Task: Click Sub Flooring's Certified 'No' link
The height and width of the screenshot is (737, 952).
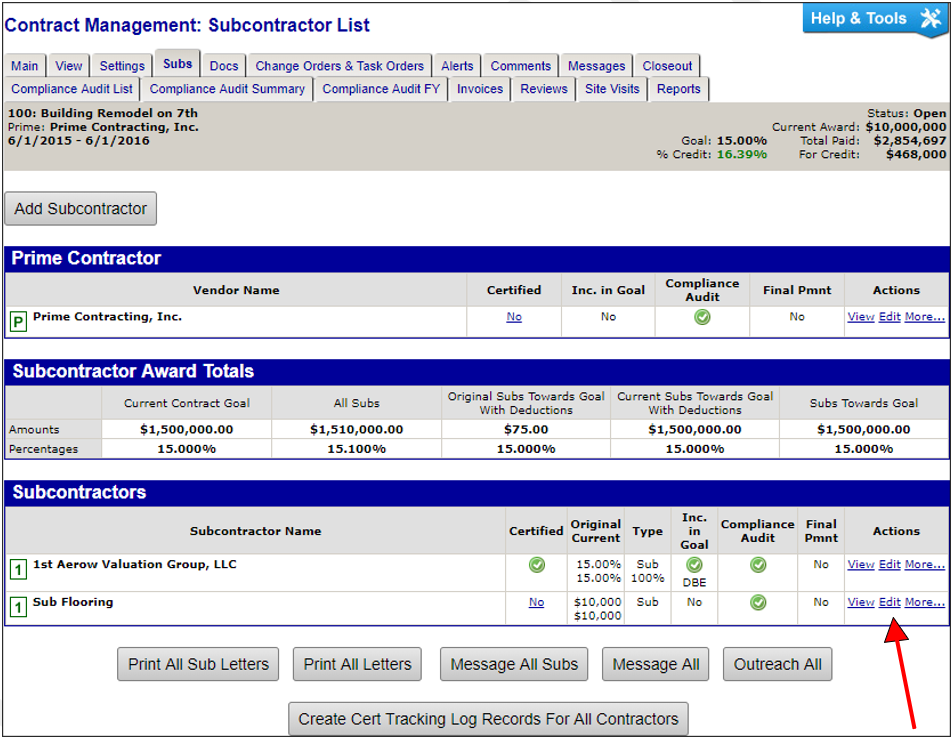Action: tap(536, 602)
